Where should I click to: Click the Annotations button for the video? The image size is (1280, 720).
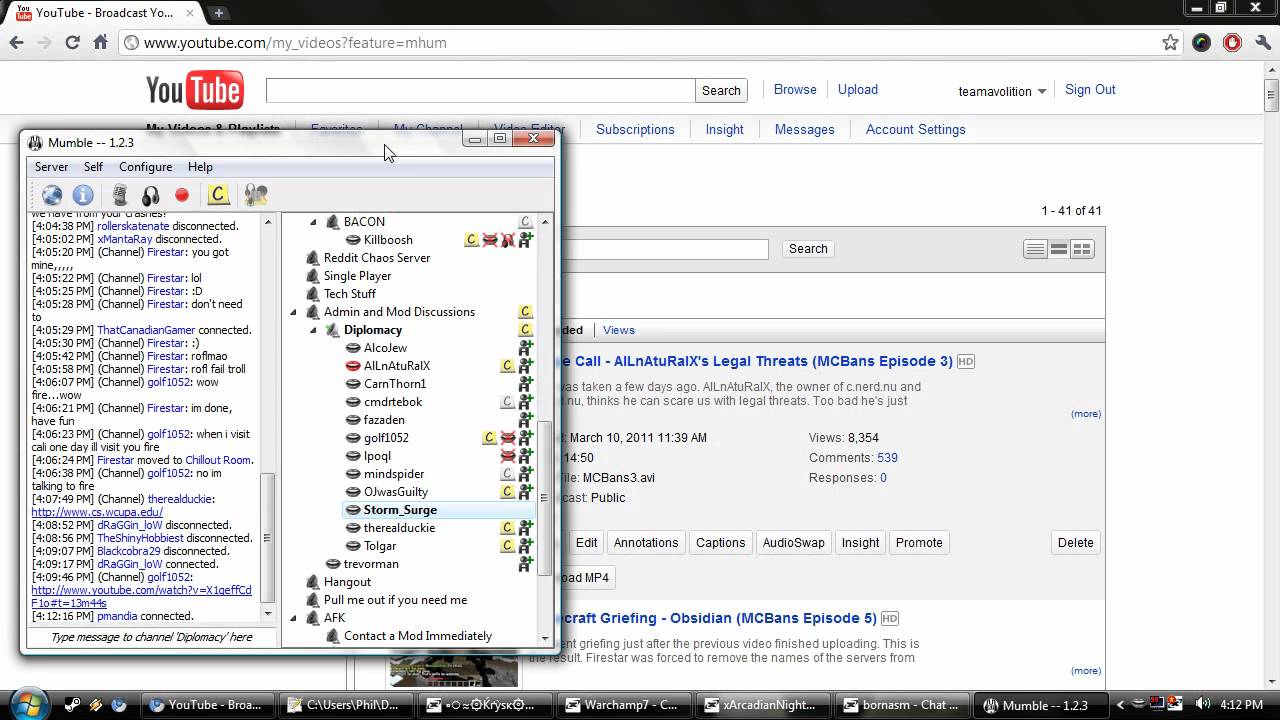pyautogui.click(x=645, y=543)
